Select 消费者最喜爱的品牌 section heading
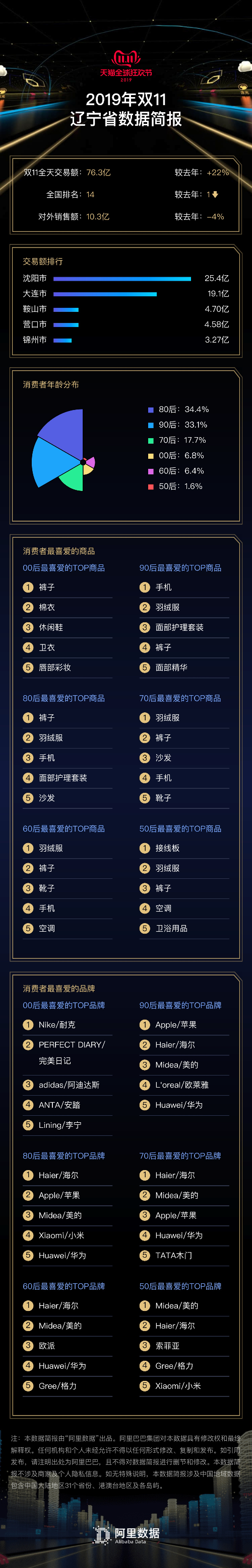252x1568 pixels. (x=59, y=988)
